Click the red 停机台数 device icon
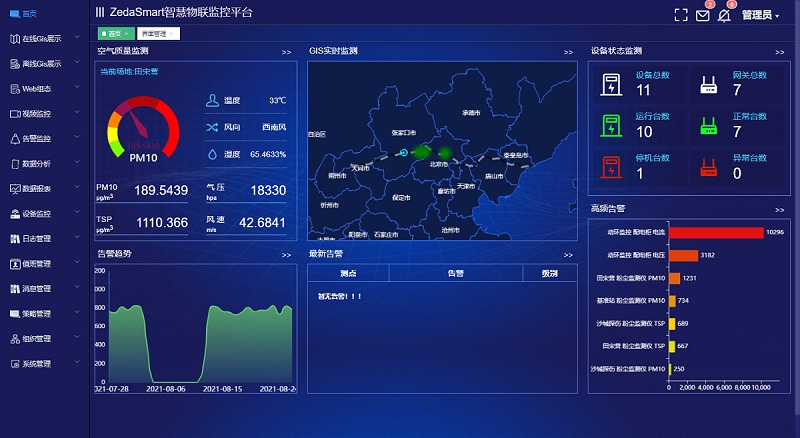This screenshot has height=438, width=800. tap(608, 166)
